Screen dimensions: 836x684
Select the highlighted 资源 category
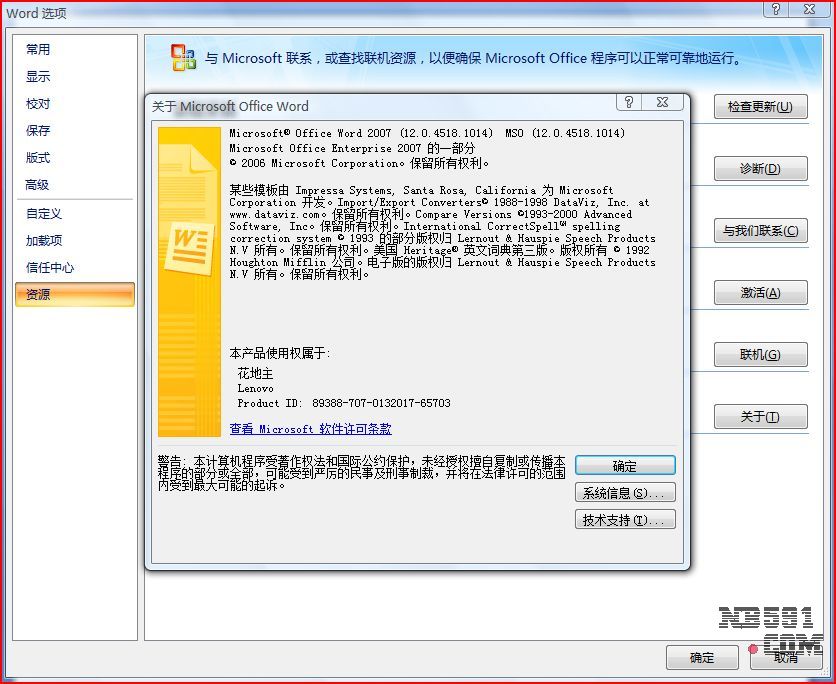[75, 294]
